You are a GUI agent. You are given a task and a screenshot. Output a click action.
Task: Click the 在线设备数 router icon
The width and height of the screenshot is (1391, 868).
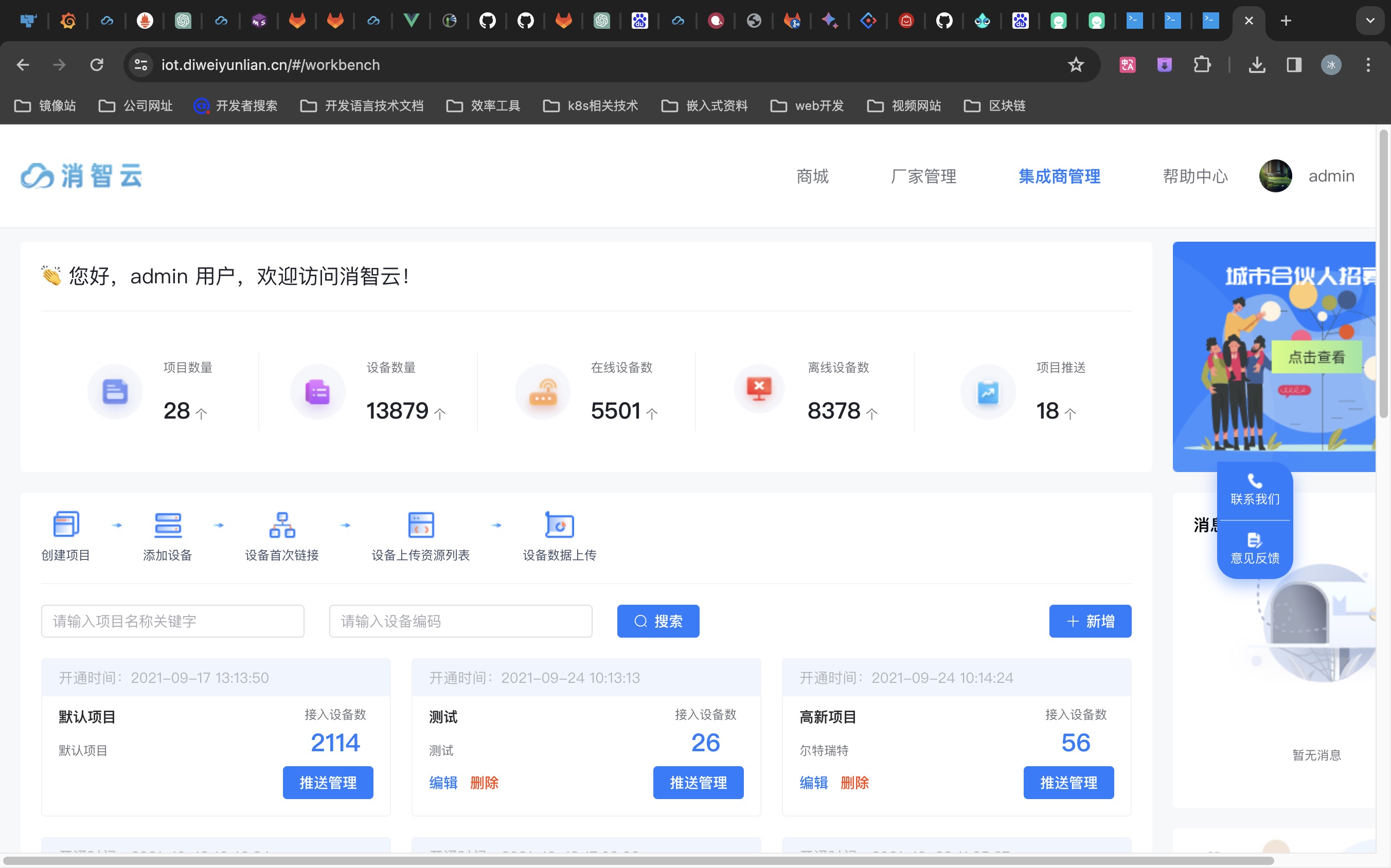543,391
